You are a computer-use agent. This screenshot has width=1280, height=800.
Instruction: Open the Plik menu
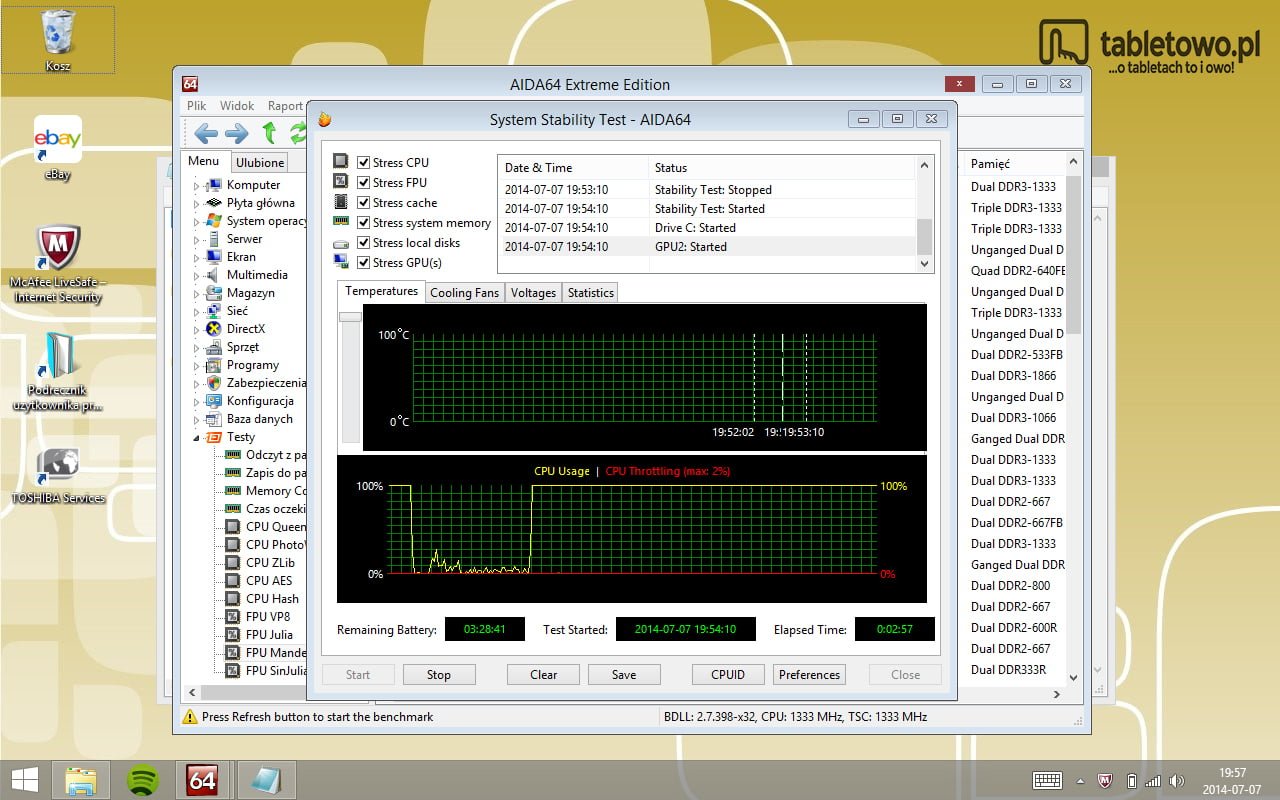pos(196,105)
